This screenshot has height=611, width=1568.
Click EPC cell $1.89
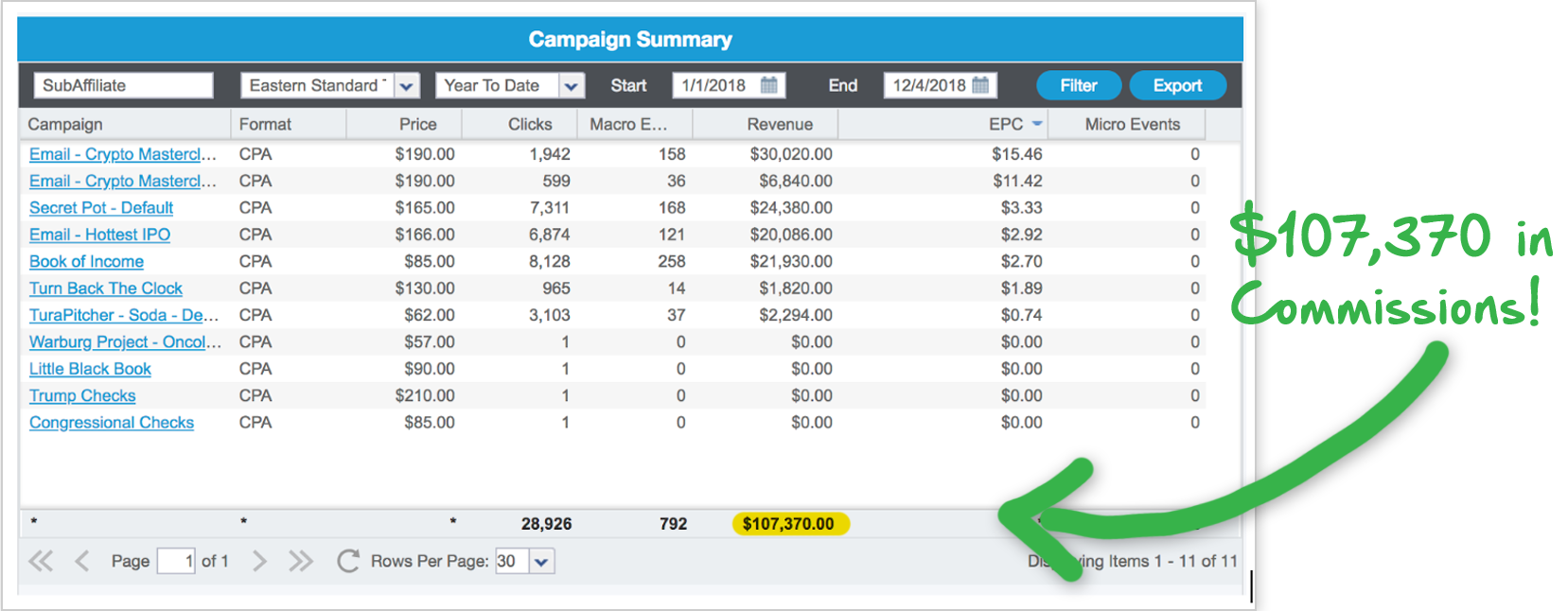point(1022,288)
